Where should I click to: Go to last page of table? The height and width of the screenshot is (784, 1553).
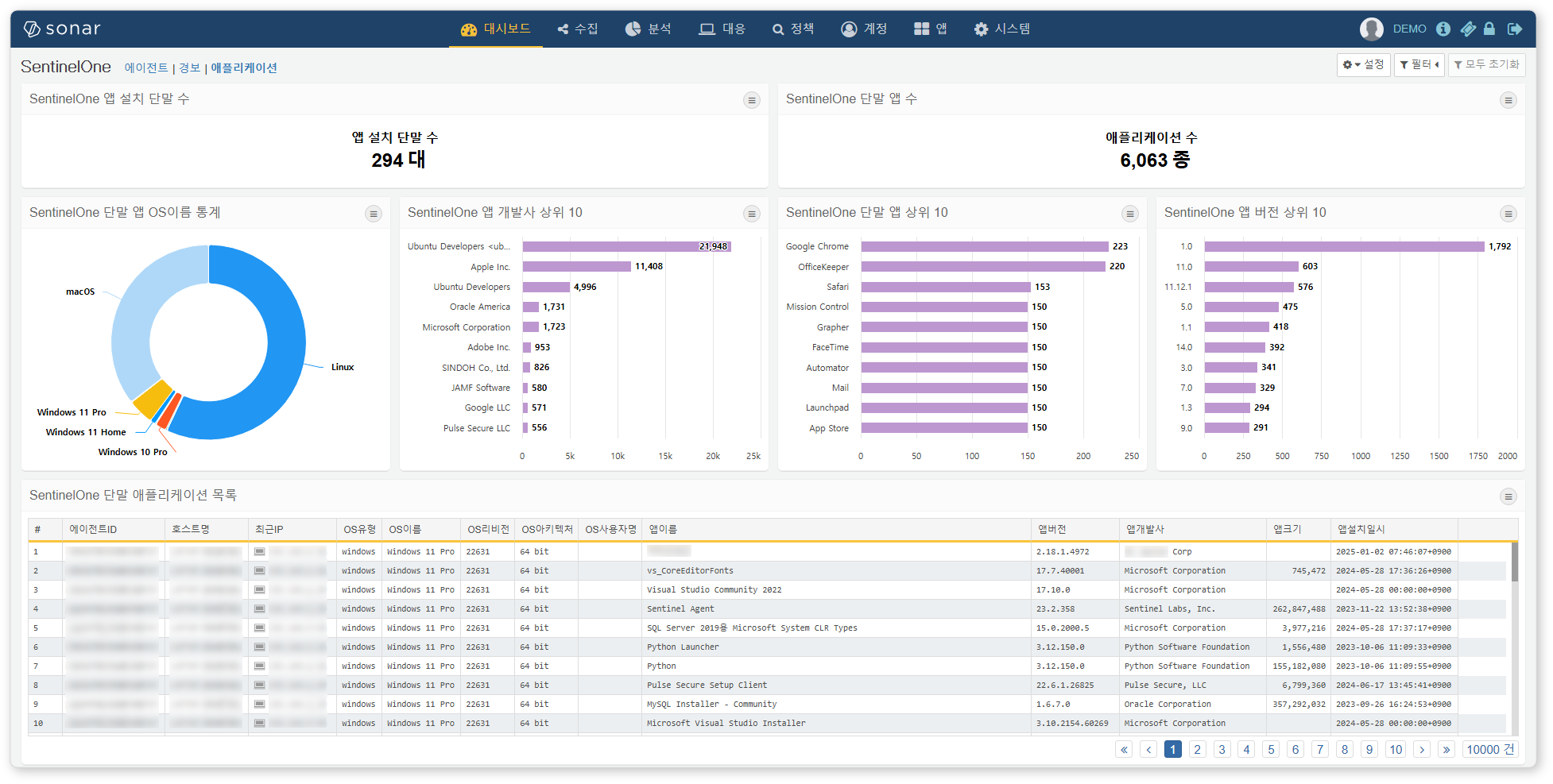pos(1446,749)
